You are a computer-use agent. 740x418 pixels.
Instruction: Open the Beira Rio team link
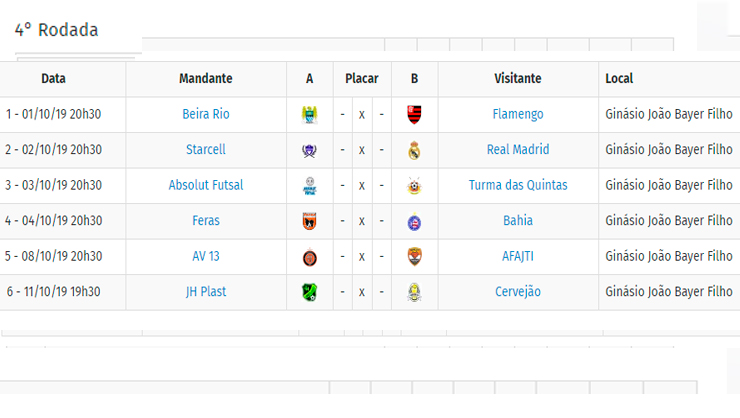pyautogui.click(x=206, y=114)
